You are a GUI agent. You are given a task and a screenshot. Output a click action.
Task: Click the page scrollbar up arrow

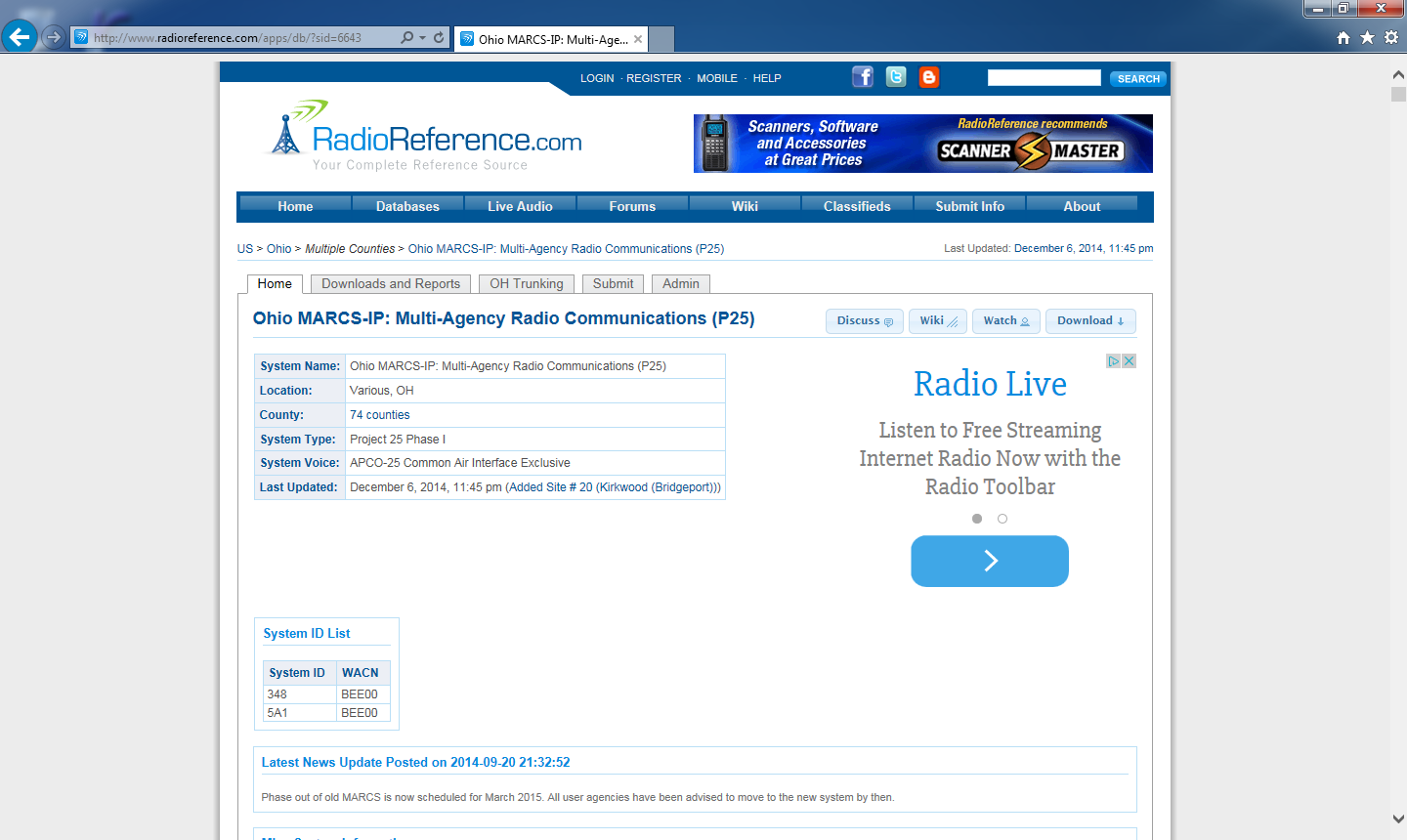[1398, 73]
